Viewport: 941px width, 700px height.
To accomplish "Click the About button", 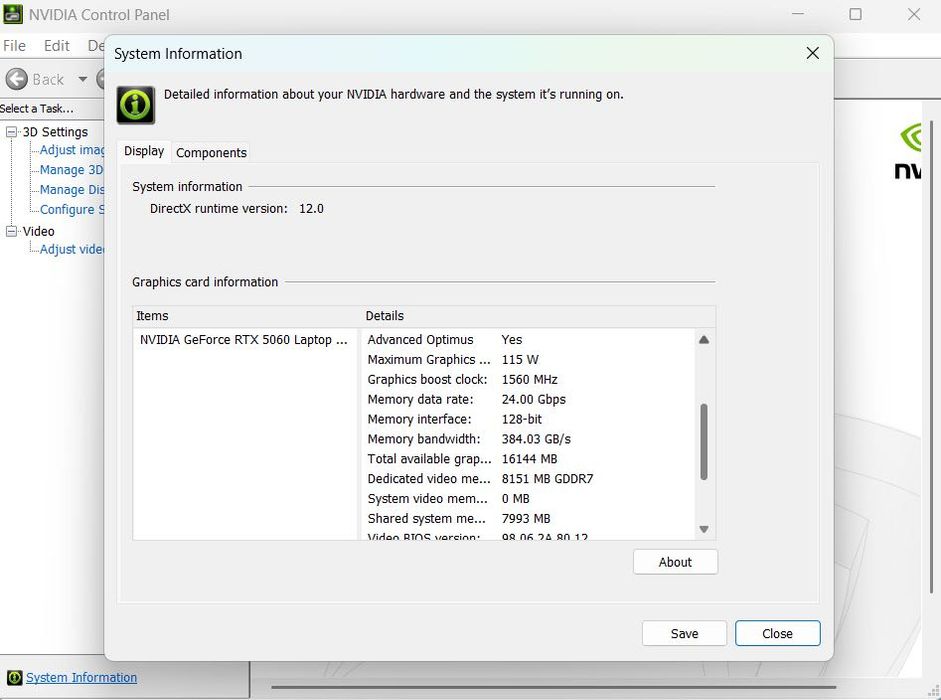I will pyautogui.click(x=675, y=562).
